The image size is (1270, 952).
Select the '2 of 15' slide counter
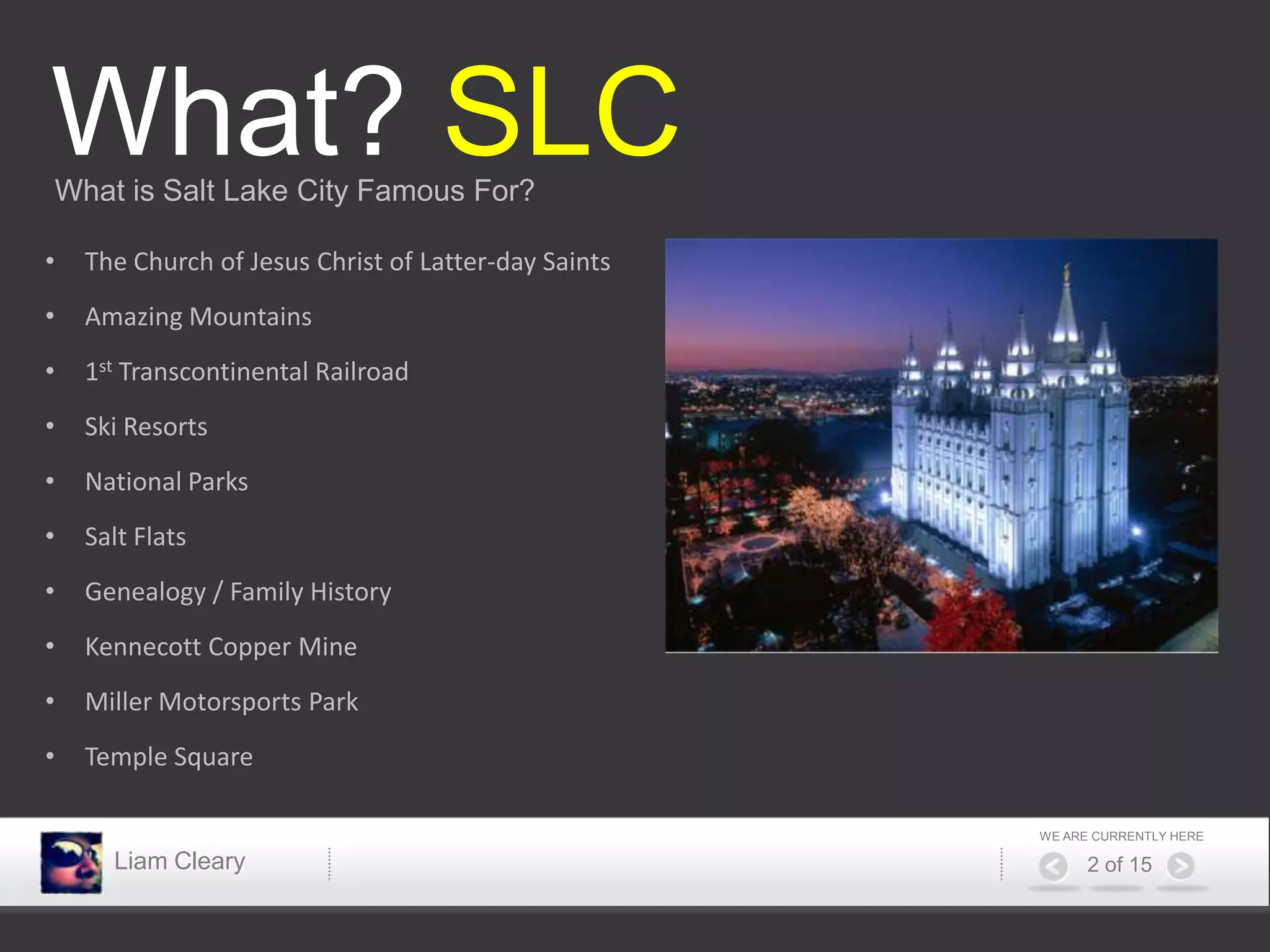coord(1119,865)
